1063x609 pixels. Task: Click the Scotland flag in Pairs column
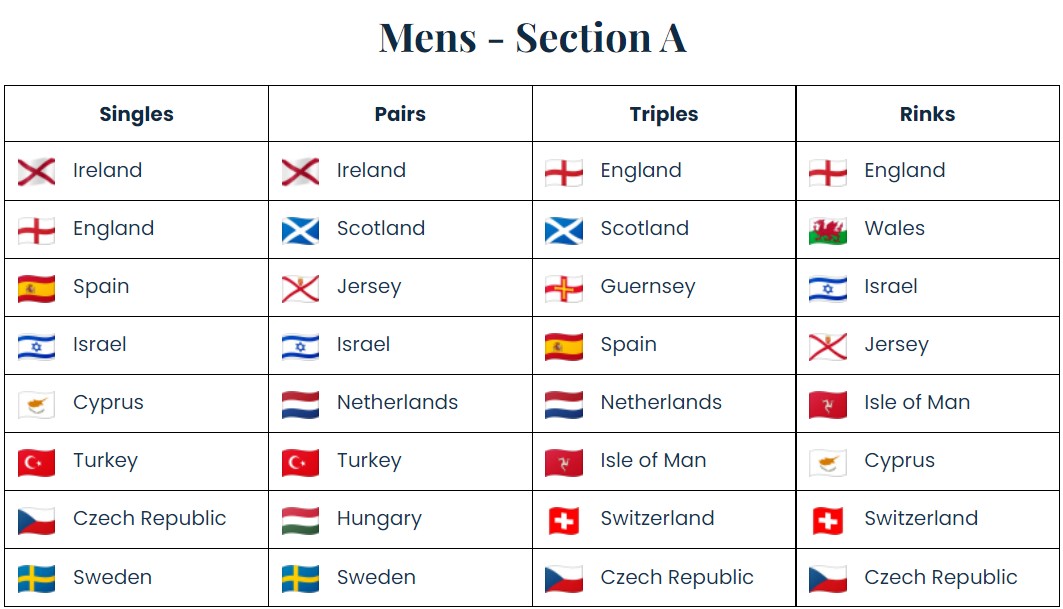(300, 231)
